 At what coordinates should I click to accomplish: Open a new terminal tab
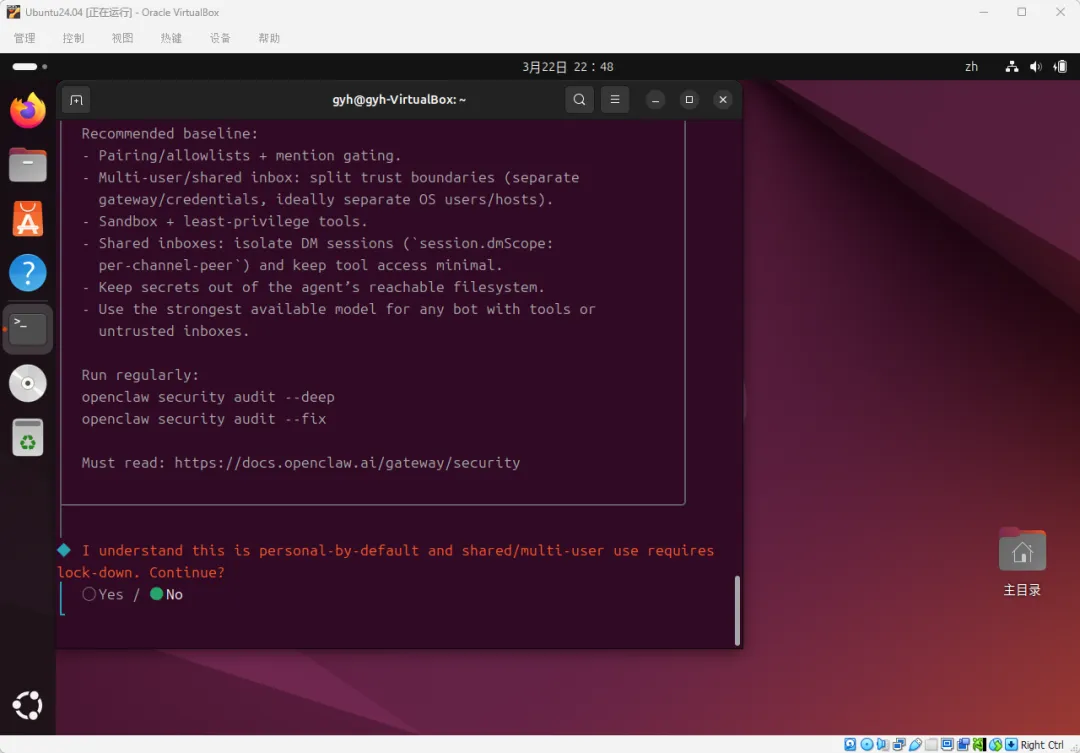(76, 100)
